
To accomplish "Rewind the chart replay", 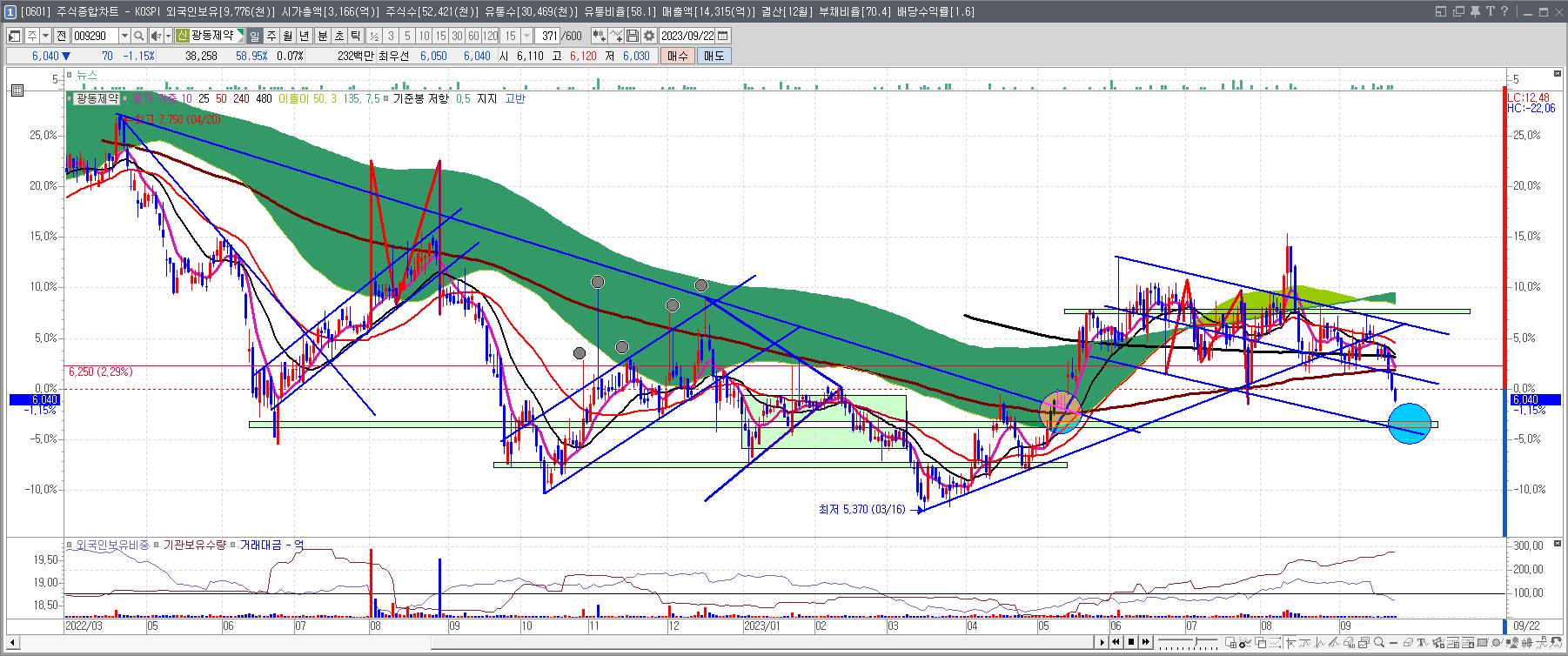I will (1116, 642).
